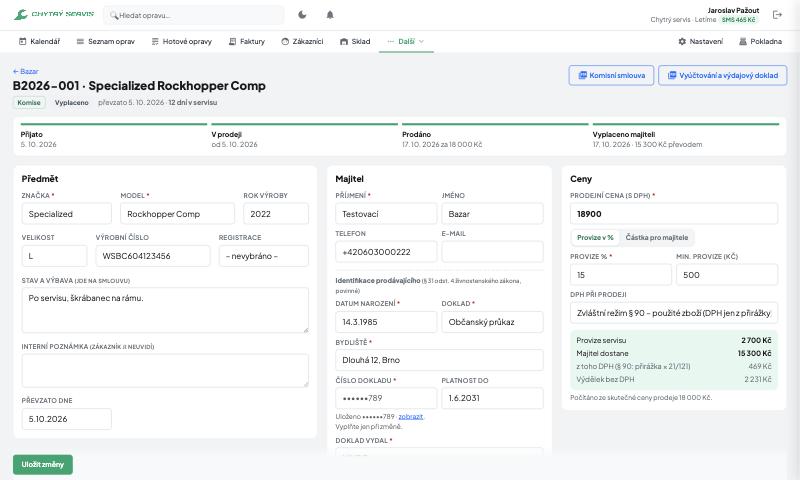
Task: Select the Částka pro majitele mode
Action: pos(657,237)
